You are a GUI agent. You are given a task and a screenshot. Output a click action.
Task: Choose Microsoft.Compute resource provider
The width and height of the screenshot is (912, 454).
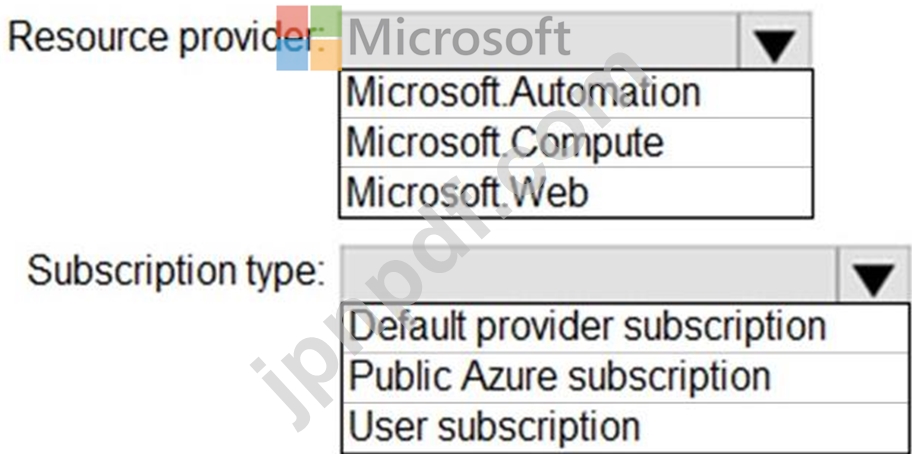[x=576, y=142]
